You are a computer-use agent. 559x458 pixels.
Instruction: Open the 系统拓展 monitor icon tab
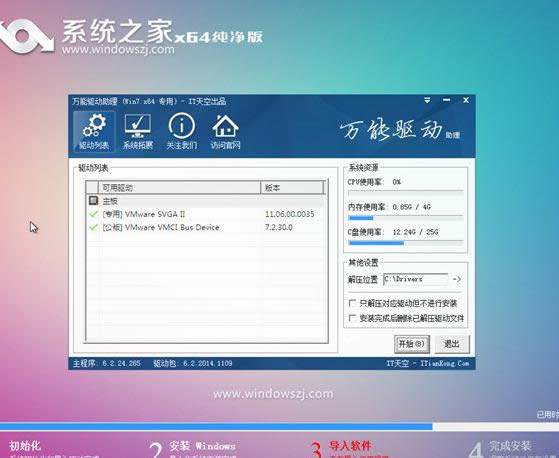(x=138, y=131)
